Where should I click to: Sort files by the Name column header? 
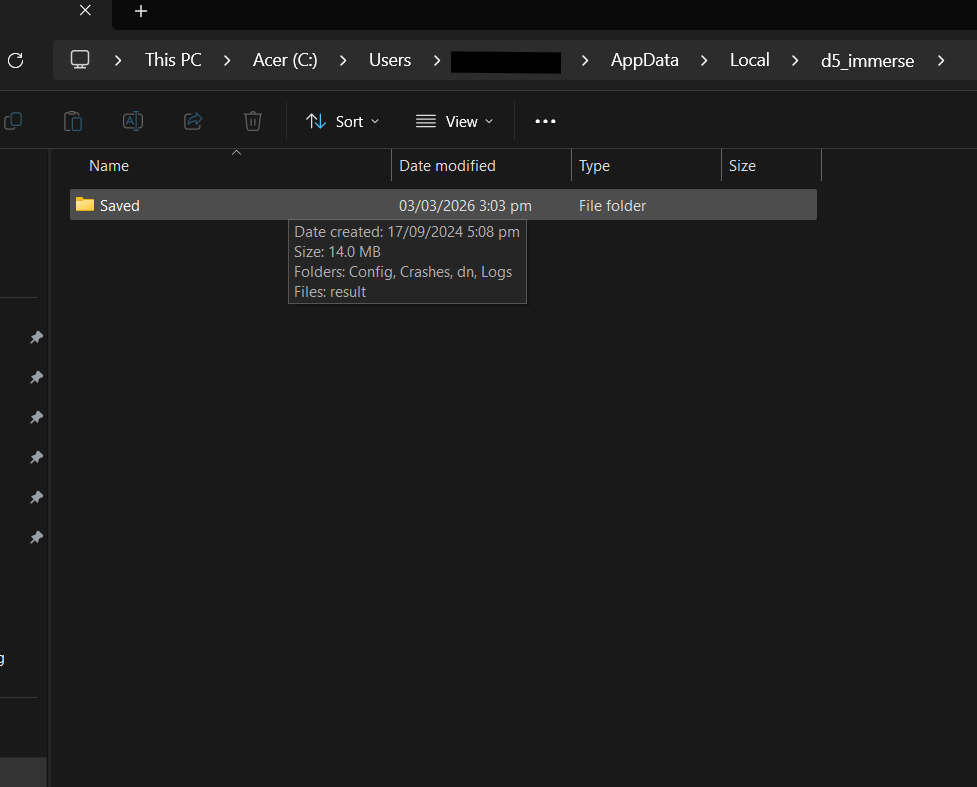click(109, 166)
